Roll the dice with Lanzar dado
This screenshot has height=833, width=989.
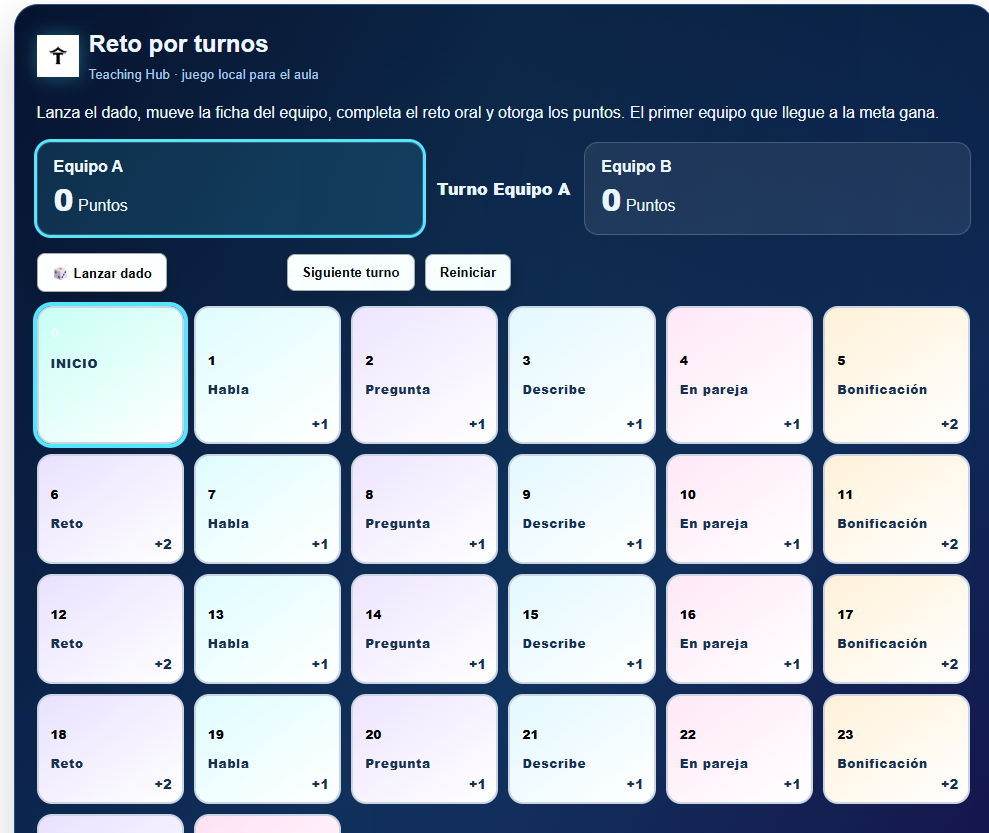coord(102,273)
